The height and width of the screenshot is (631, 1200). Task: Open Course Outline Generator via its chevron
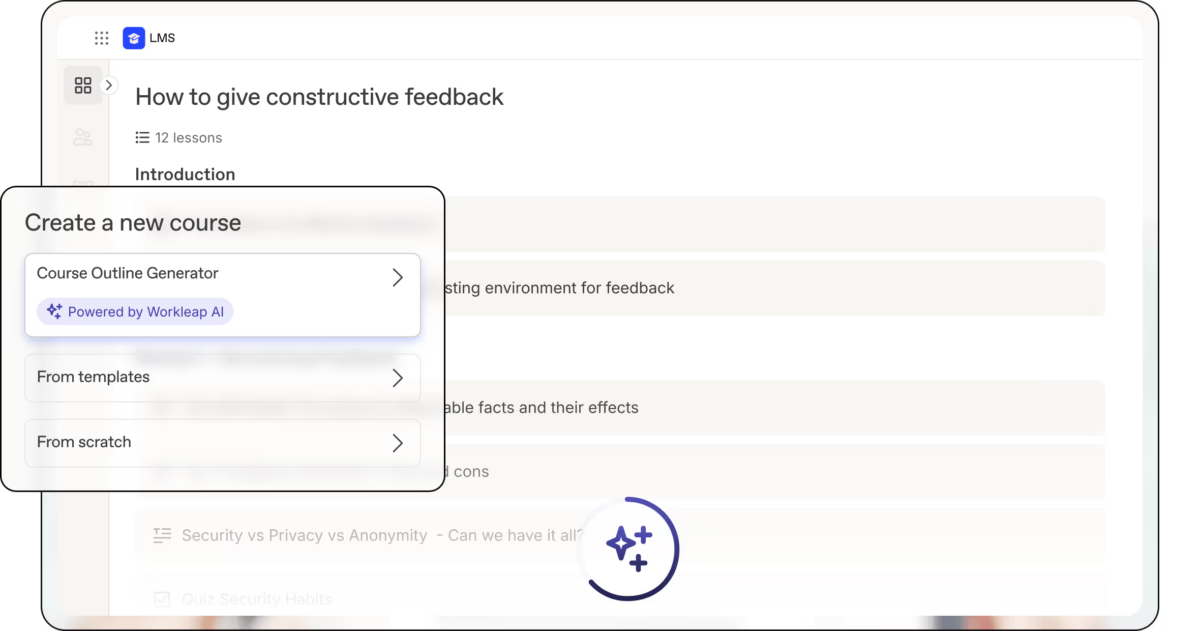(x=397, y=278)
